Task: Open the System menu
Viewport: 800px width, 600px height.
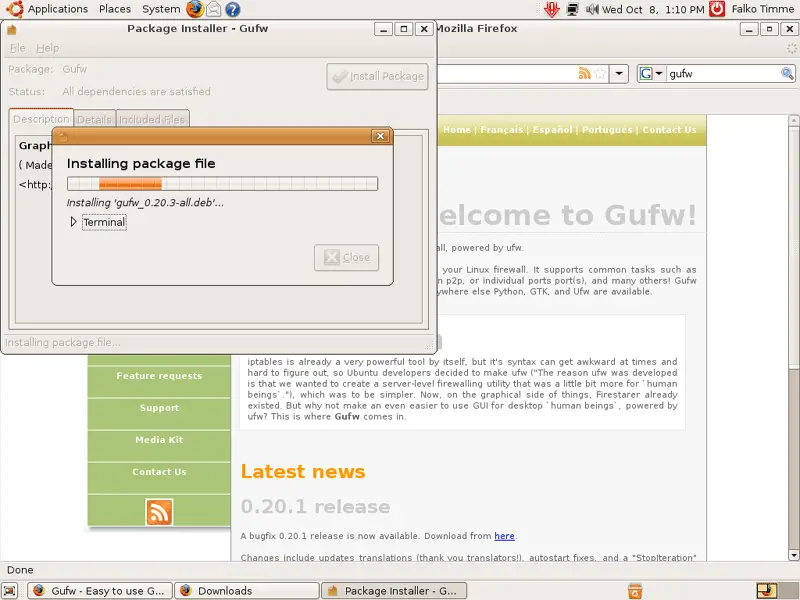Action: [x=161, y=9]
